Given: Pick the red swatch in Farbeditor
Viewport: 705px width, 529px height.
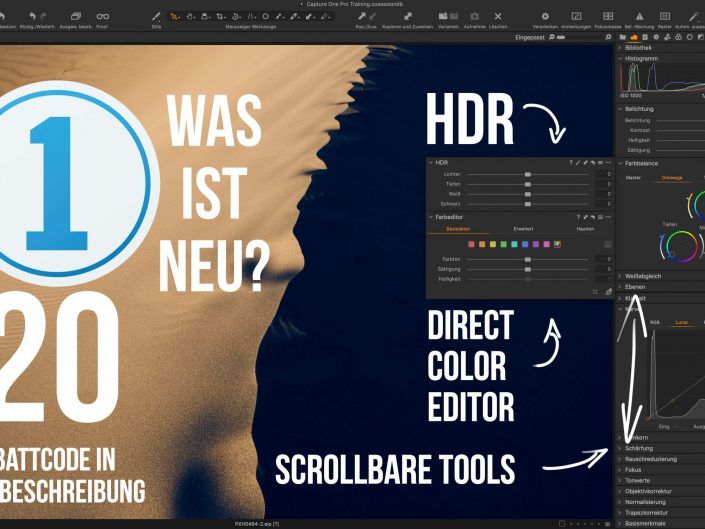Looking at the screenshot, I should [471, 244].
